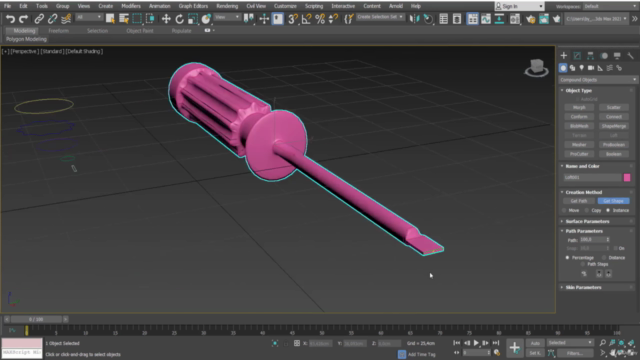Toggle the Window/Crossing selection icon
Screen dimensions: 640x360
[x=150, y=19]
